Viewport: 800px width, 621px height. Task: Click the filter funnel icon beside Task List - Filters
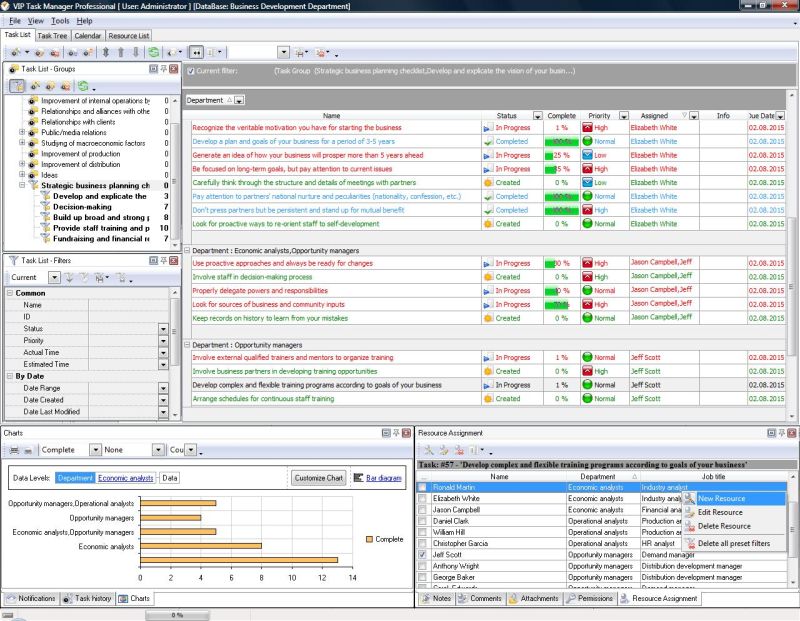point(13,260)
